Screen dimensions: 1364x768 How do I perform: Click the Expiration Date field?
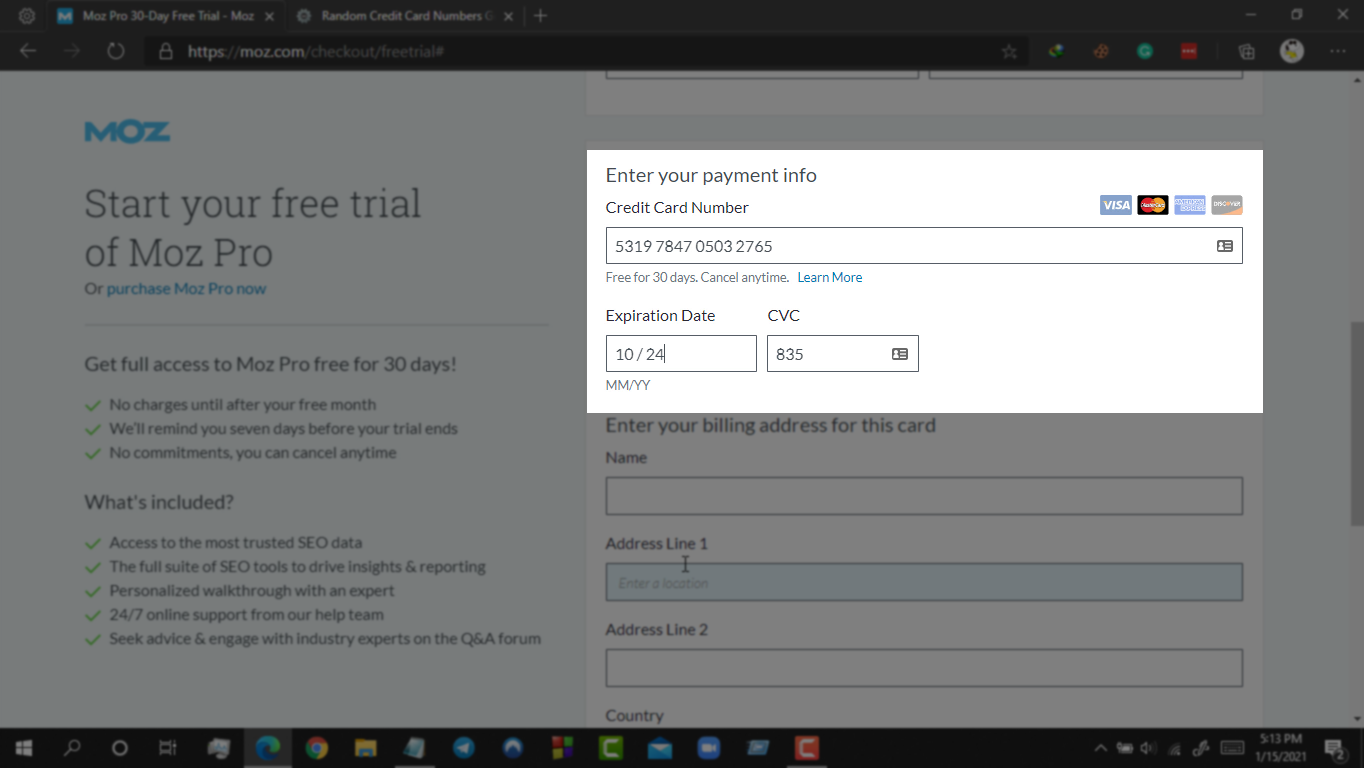coord(681,354)
